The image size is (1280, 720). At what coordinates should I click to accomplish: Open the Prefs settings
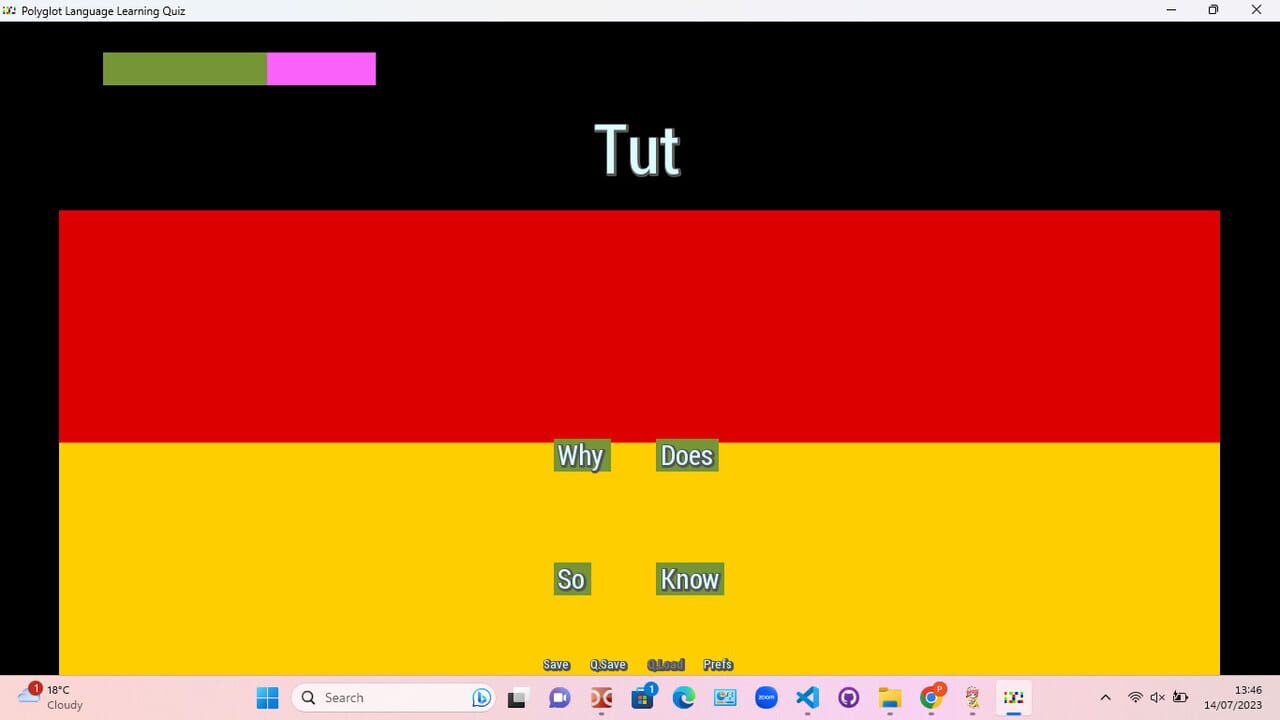coord(717,664)
